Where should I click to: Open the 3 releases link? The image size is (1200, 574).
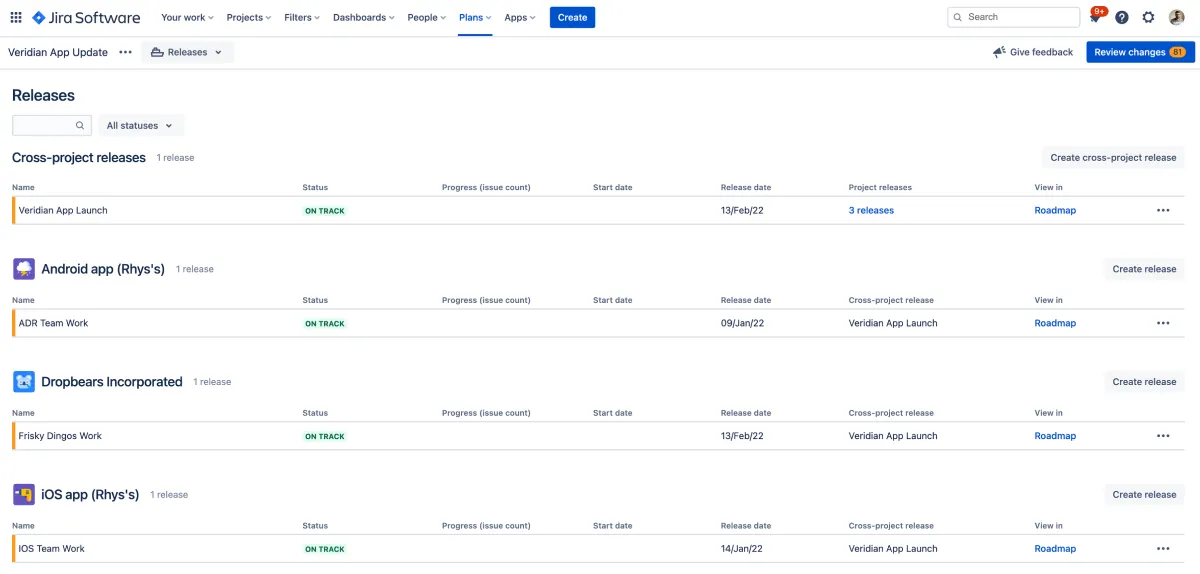[871, 211]
